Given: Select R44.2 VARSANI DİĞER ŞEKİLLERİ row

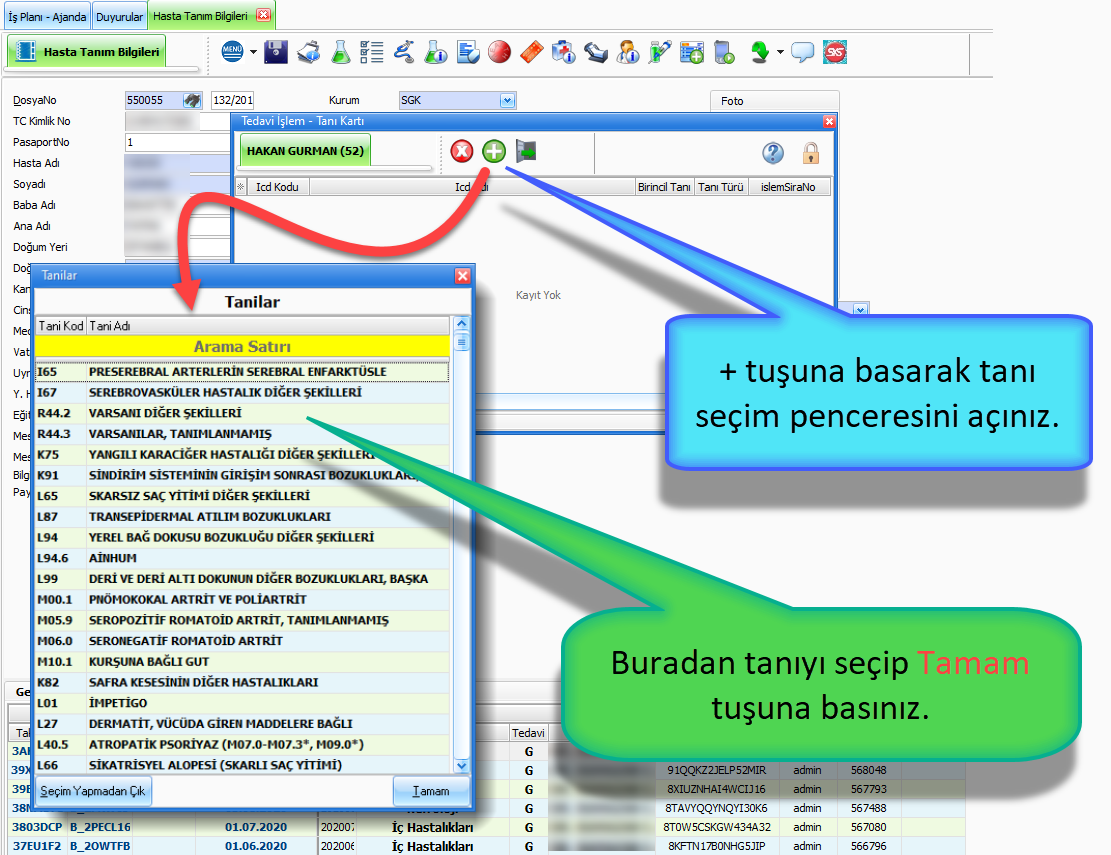Looking at the screenshot, I should point(242,413).
